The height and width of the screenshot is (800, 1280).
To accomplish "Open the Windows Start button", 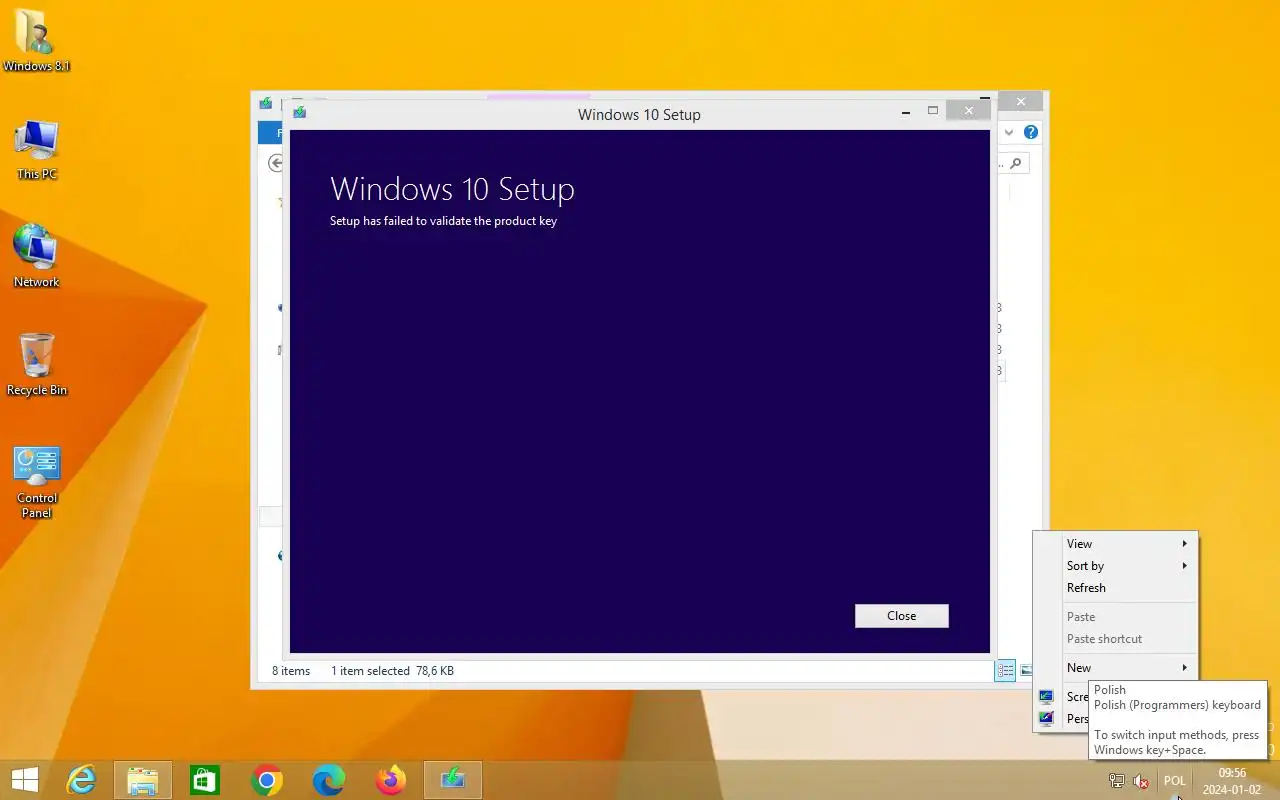I will coord(25,780).
